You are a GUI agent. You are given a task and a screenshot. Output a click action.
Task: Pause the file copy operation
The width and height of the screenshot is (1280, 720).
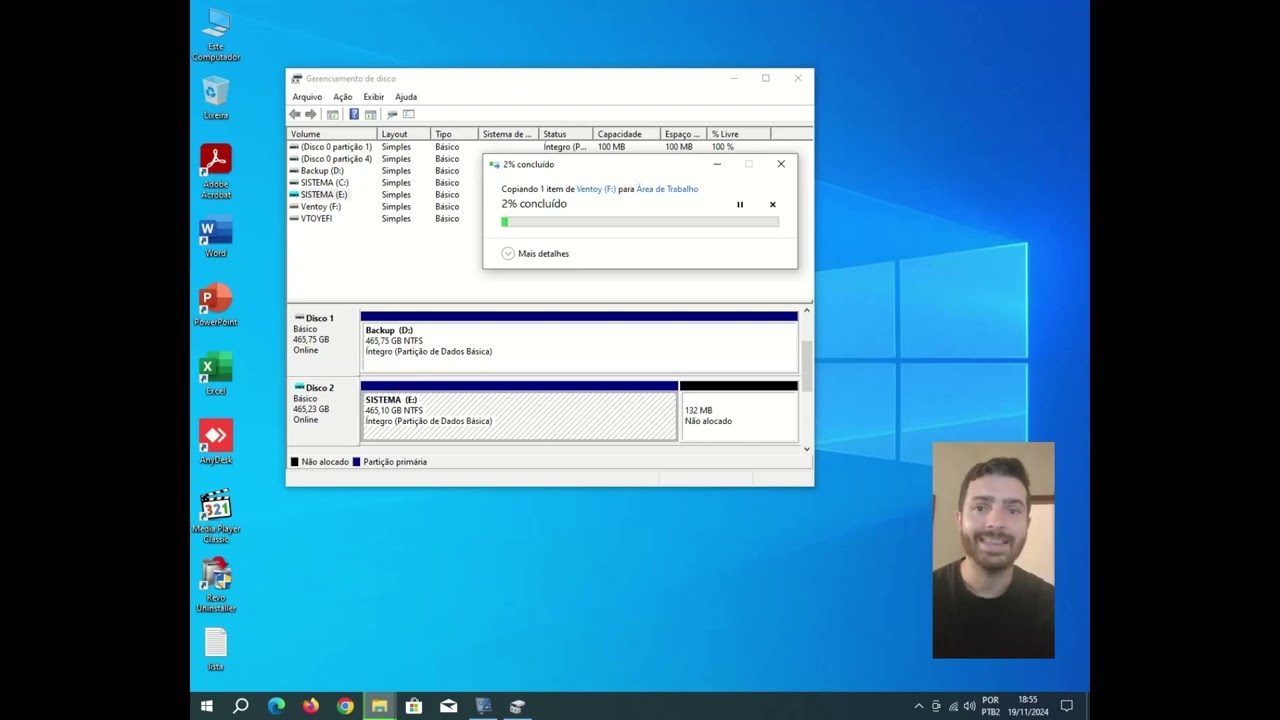point(740,205)
